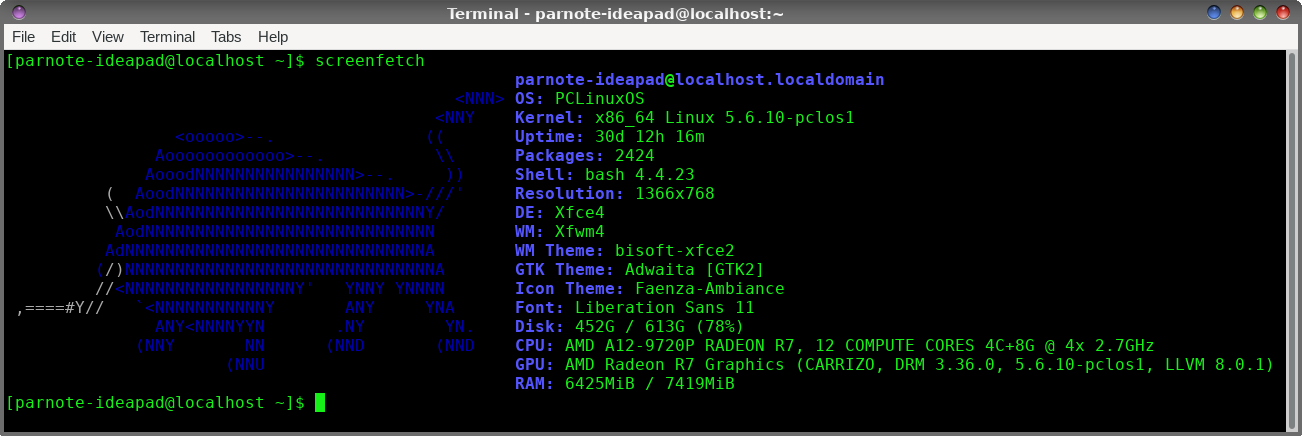The image size is (1302, 436).
Task: Click the 'Kernel: x86_64 Linux 5.6.10-pclos1' line
Action: (685, 118)
